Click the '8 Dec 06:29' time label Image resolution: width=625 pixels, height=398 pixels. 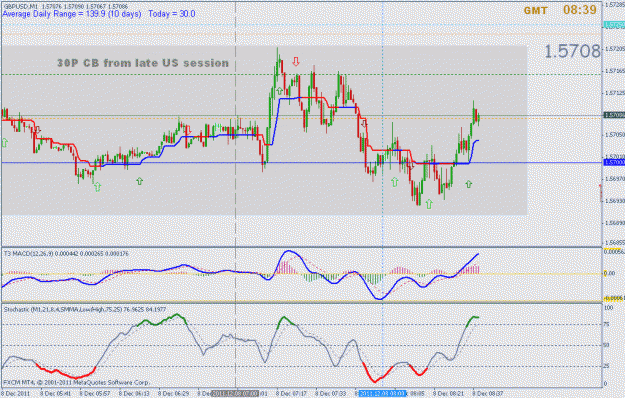(x=174, y=394)
